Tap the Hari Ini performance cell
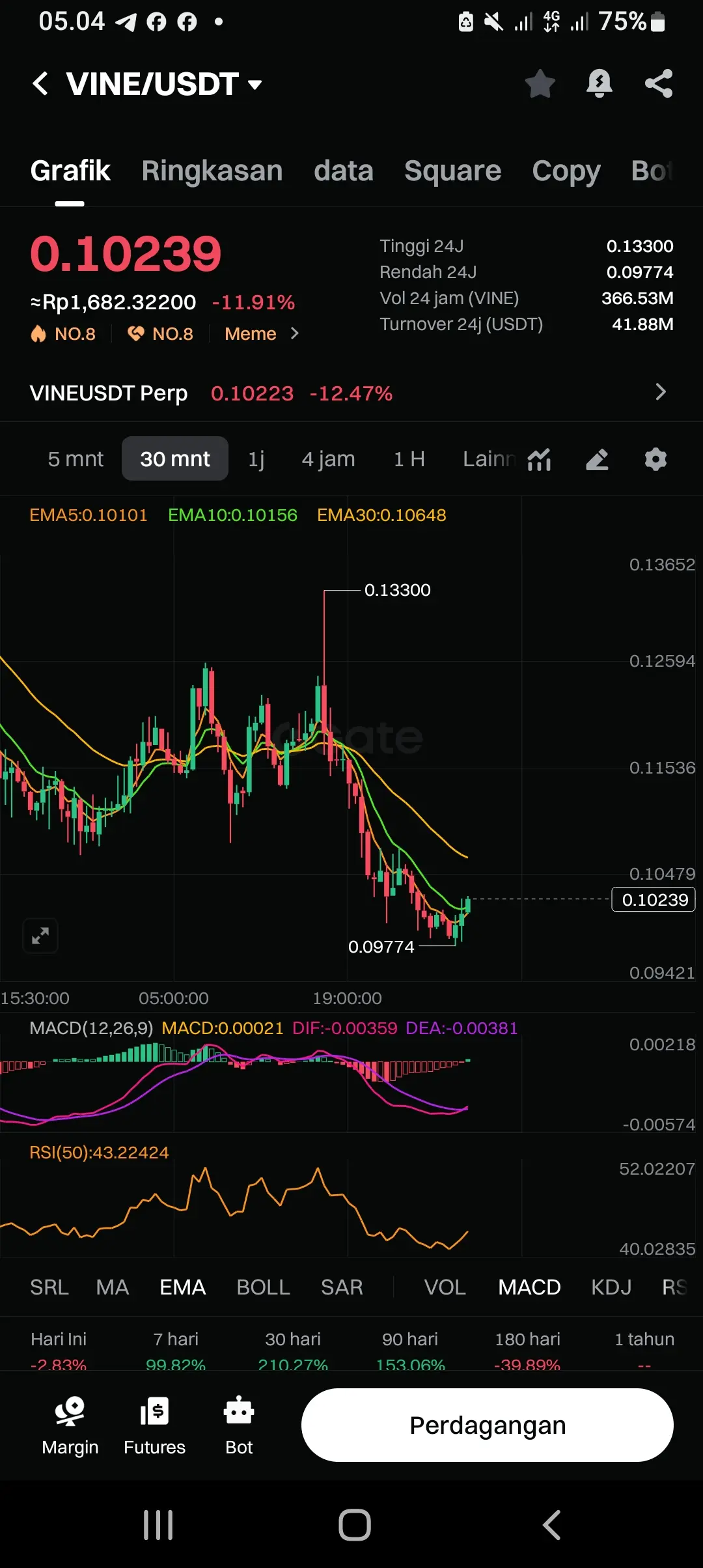 59,1350
